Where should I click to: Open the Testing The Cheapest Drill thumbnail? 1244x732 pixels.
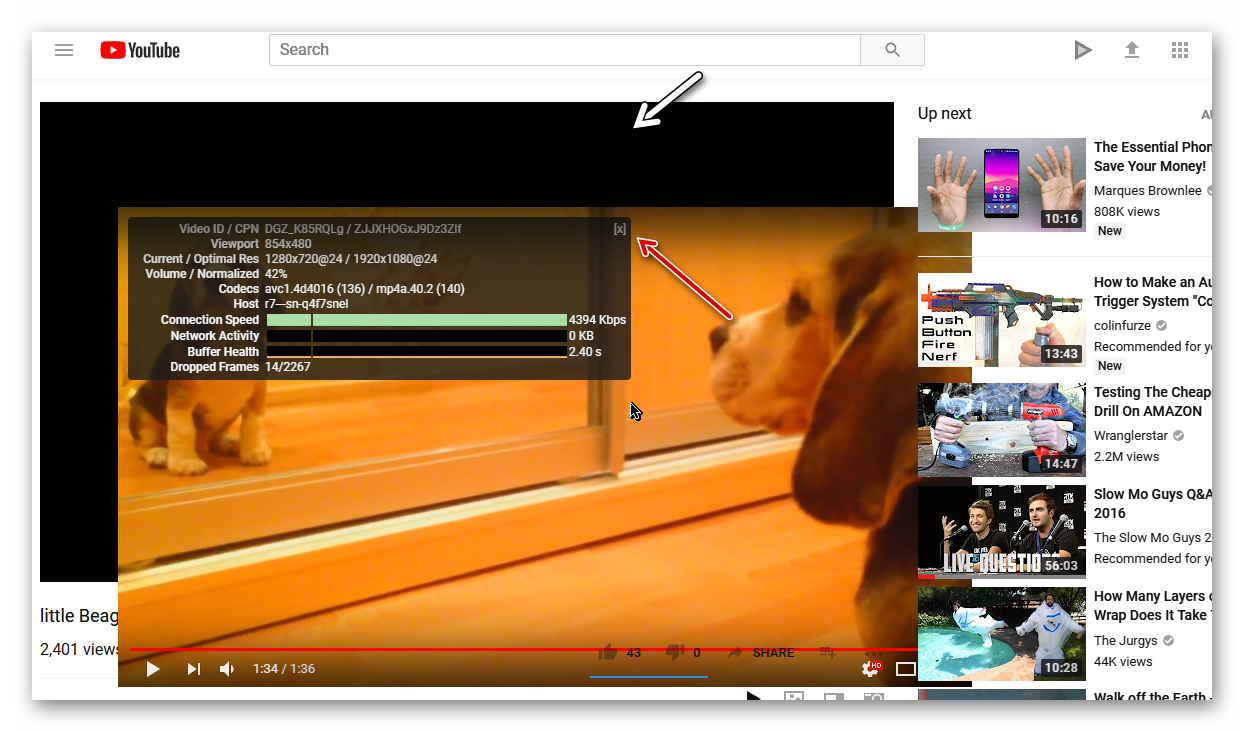(x=1002, y=430)
